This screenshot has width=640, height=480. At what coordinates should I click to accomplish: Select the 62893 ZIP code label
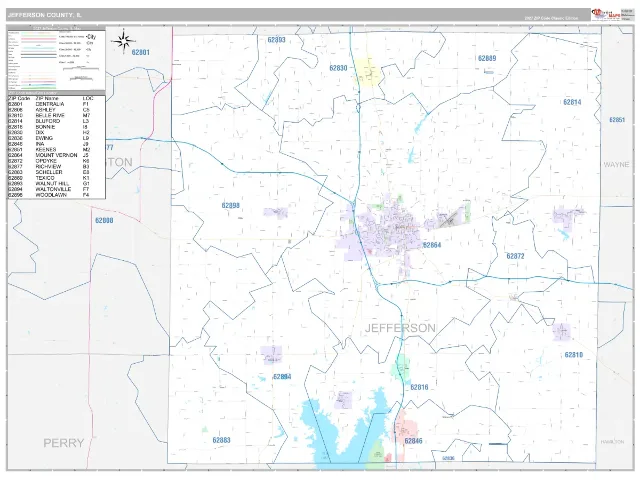pos(276,40)
